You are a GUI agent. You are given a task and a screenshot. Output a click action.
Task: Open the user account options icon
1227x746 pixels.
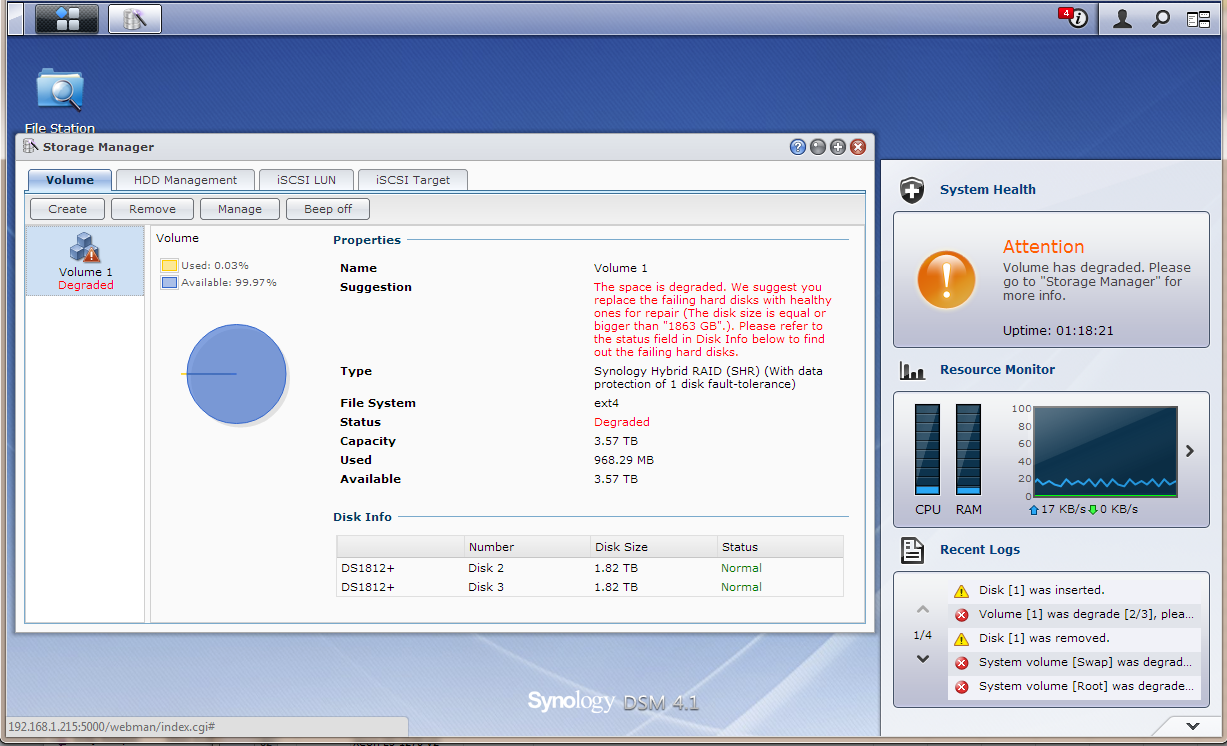pyautogui.click(x=1122, y=19)
